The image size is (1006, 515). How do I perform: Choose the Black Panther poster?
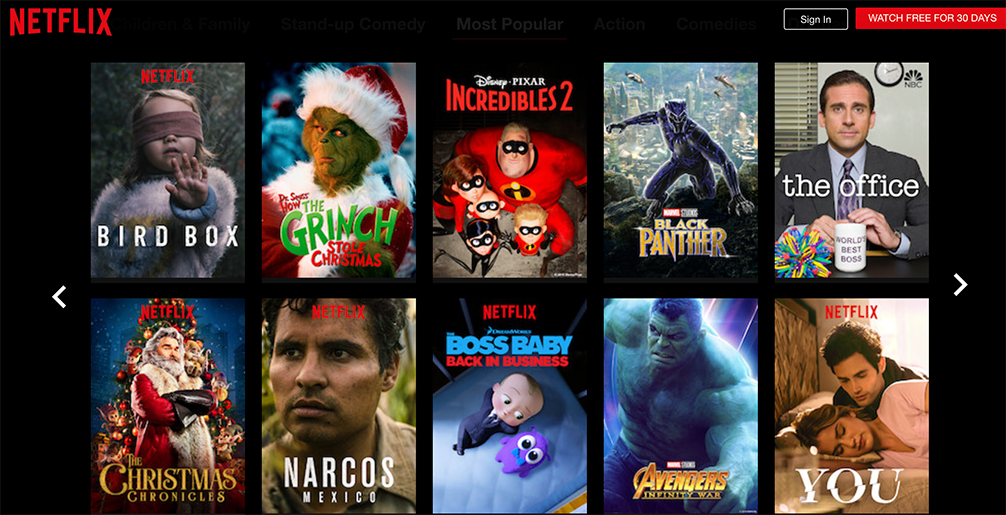[x=681, y=170]
